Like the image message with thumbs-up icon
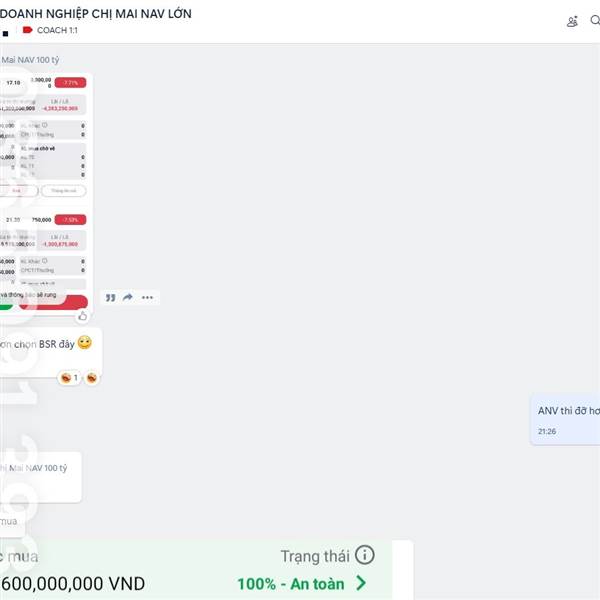 pyautogui.click(x=82, y=316)
